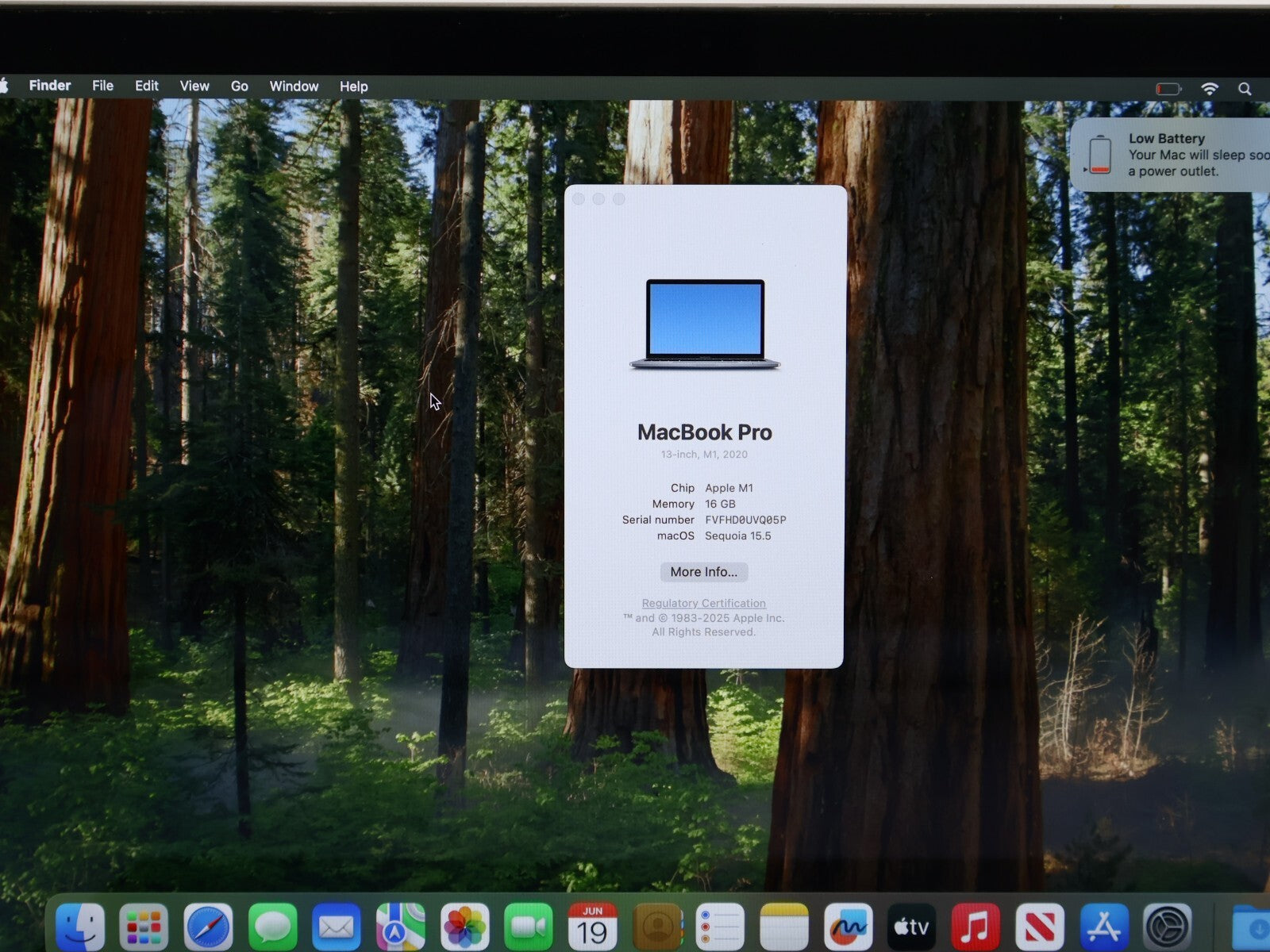Open News app in the dock
The width and height of the screenshot is (1270, 952).
coord(1040,927)
